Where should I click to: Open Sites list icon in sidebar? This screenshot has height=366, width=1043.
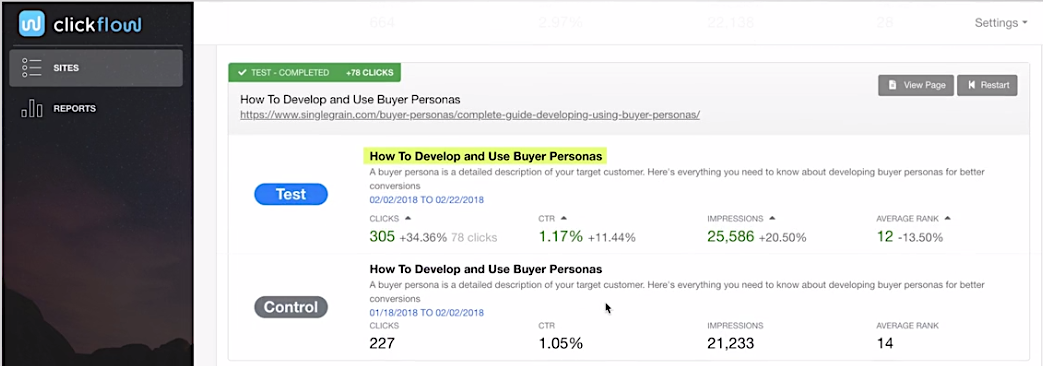point(32,67)
